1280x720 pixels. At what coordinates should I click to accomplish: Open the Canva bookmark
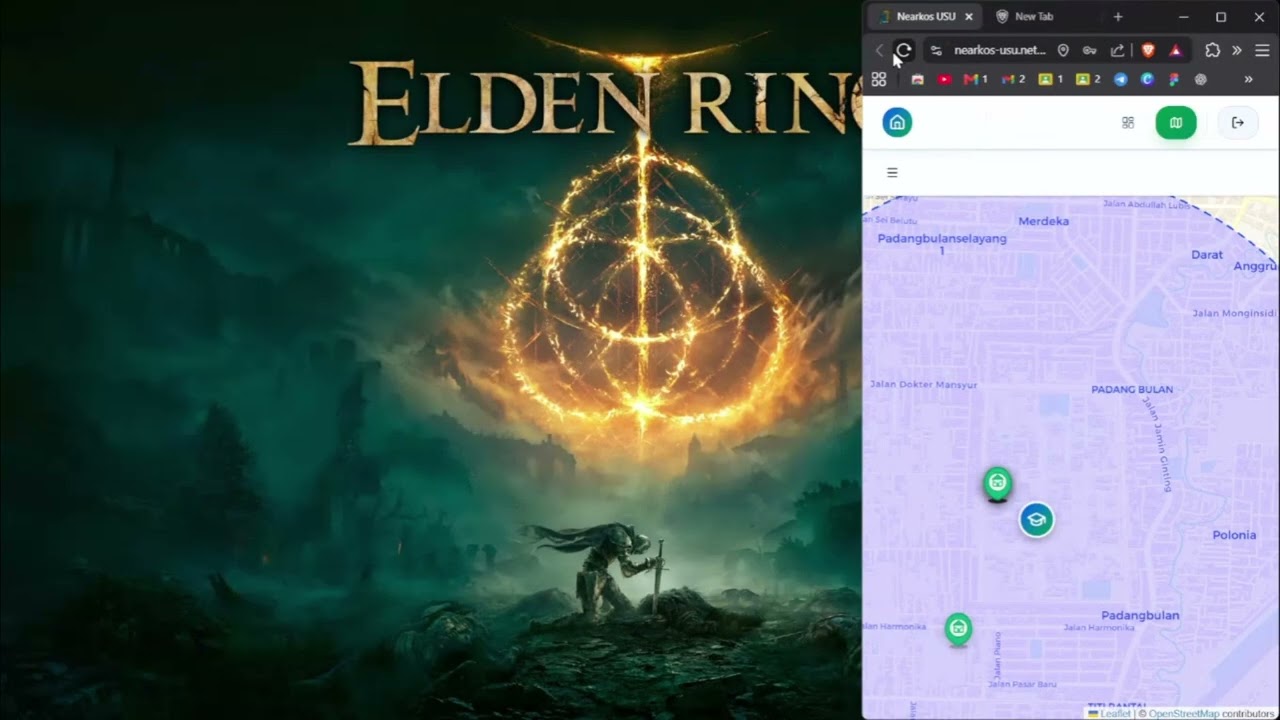pyautogui.click(x=1148, y=79)
